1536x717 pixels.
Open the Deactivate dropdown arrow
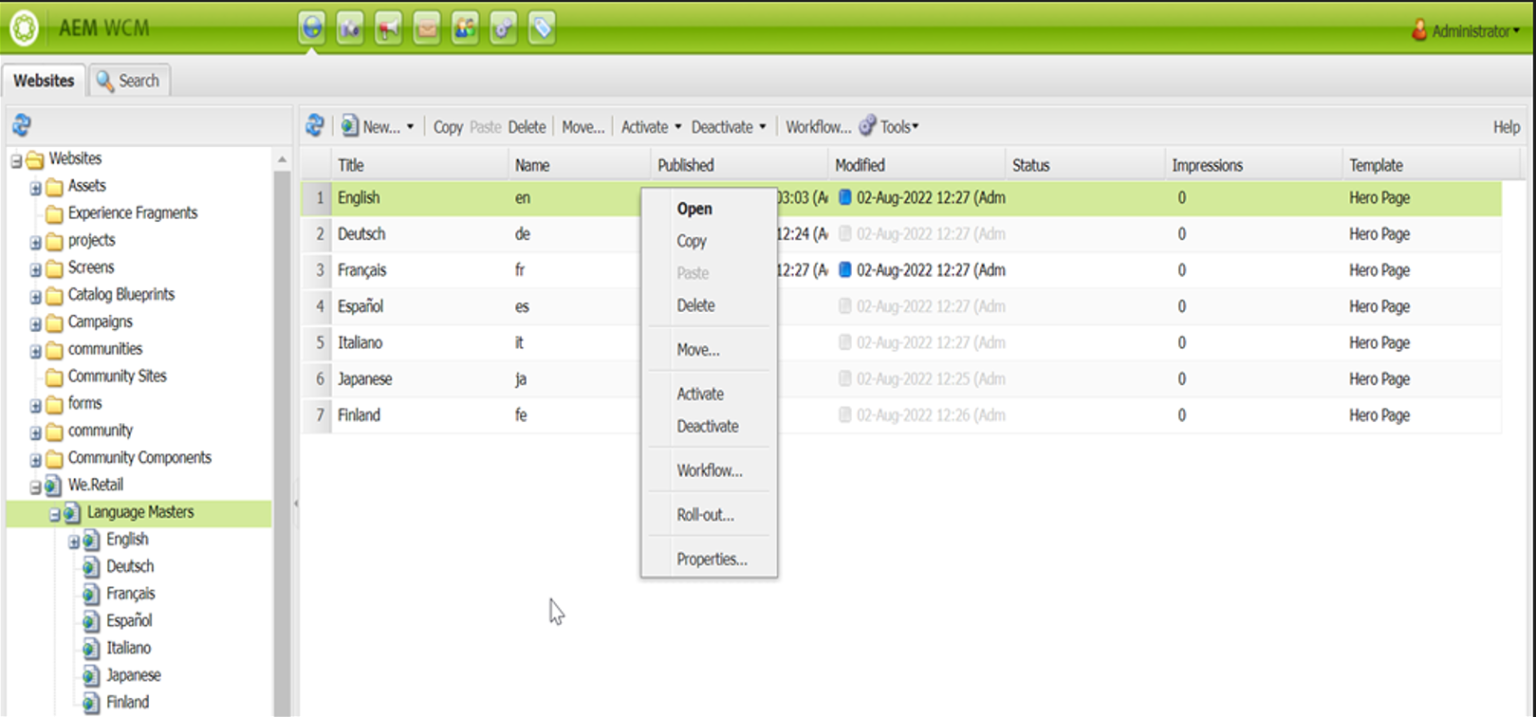764,126
